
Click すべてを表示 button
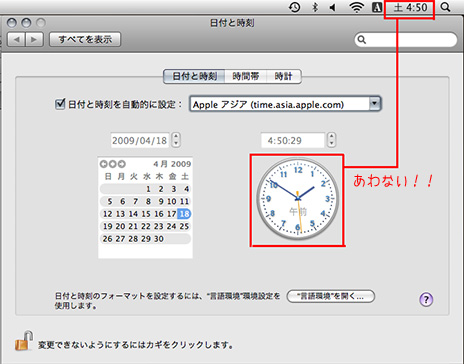(x=85, y=39)
